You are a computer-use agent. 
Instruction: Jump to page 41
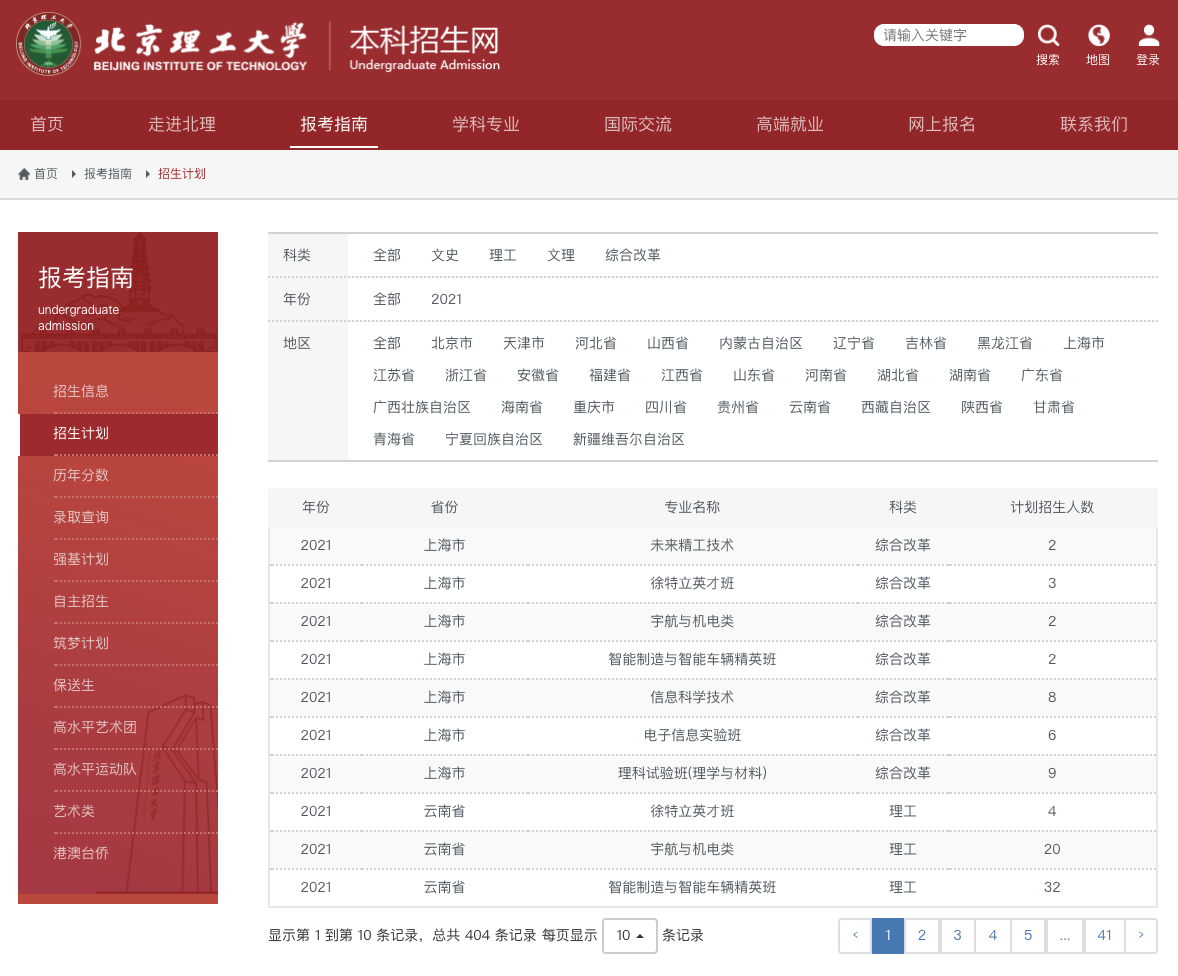(x=1104, y=936)
